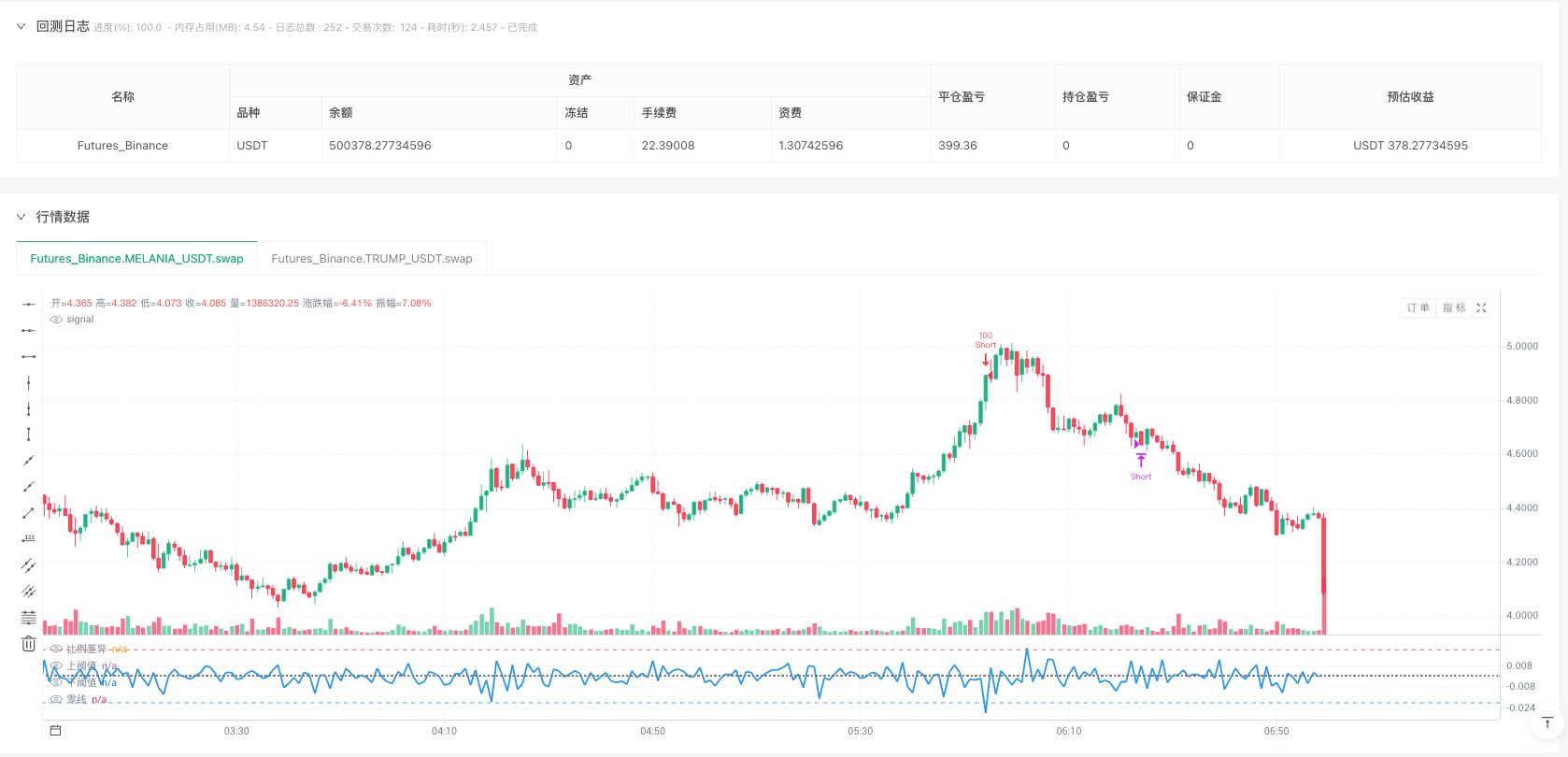Toggle the 零线 eye icon
The image size is (1568, 757).
(x=57, y=699)
